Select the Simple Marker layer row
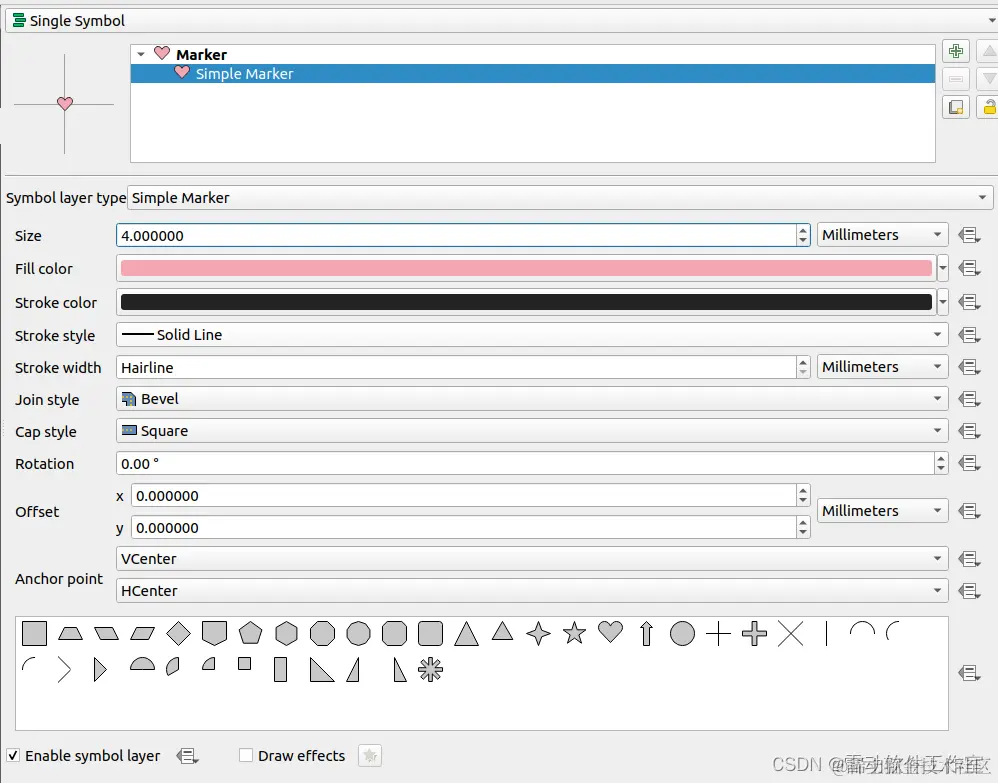This screenshot has width=998, height=783. tap(533, 73)
